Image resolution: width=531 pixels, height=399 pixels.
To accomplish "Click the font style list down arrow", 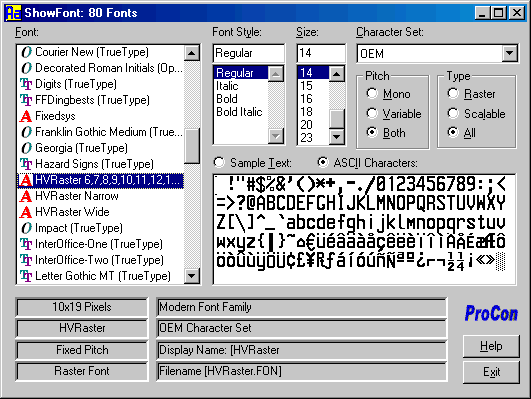I will (x=276, y=136).
